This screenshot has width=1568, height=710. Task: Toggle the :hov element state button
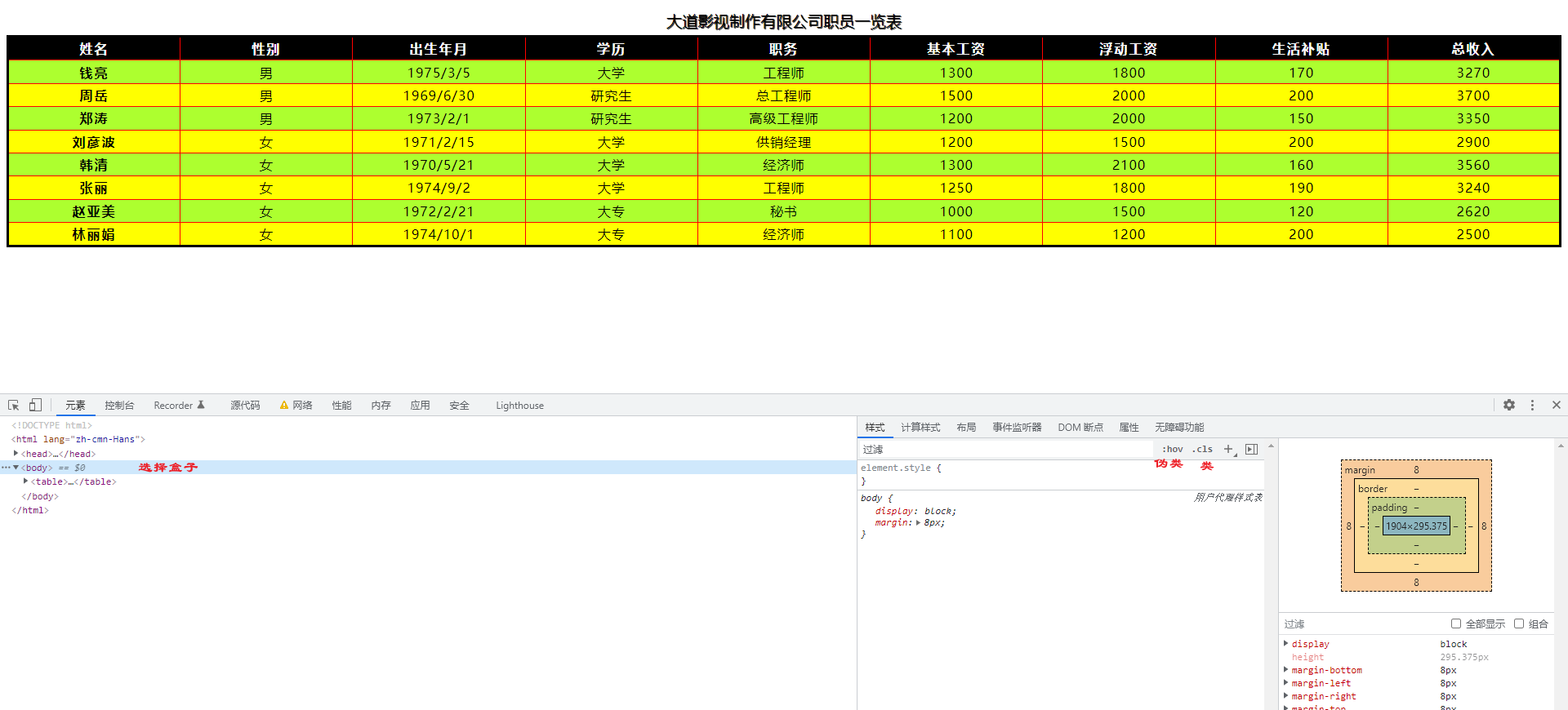click(x=1172, y=450)
